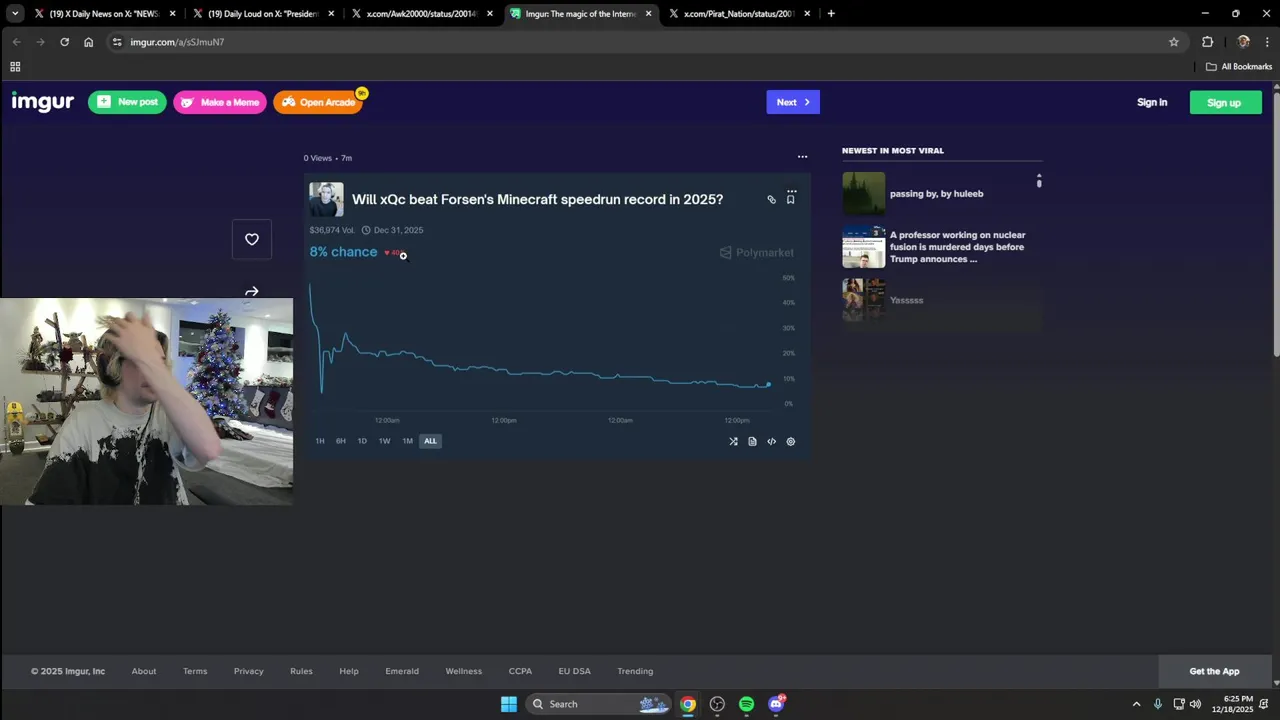Click the Terms footer link
The height and width of the screenshot is (720, 1280).
pyautogui.click(x=195, y=671)
